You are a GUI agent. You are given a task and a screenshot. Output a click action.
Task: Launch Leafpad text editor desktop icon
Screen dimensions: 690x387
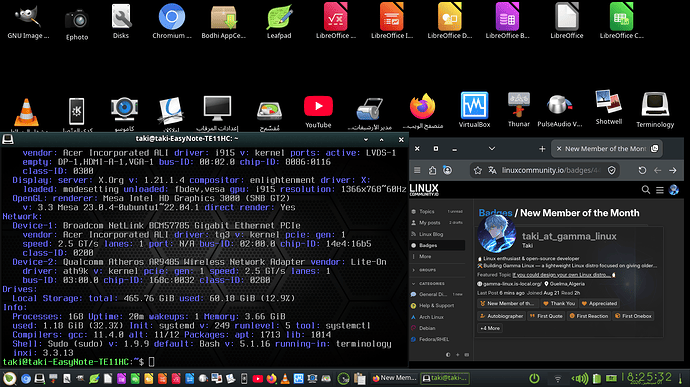click(x=279, y=22)
